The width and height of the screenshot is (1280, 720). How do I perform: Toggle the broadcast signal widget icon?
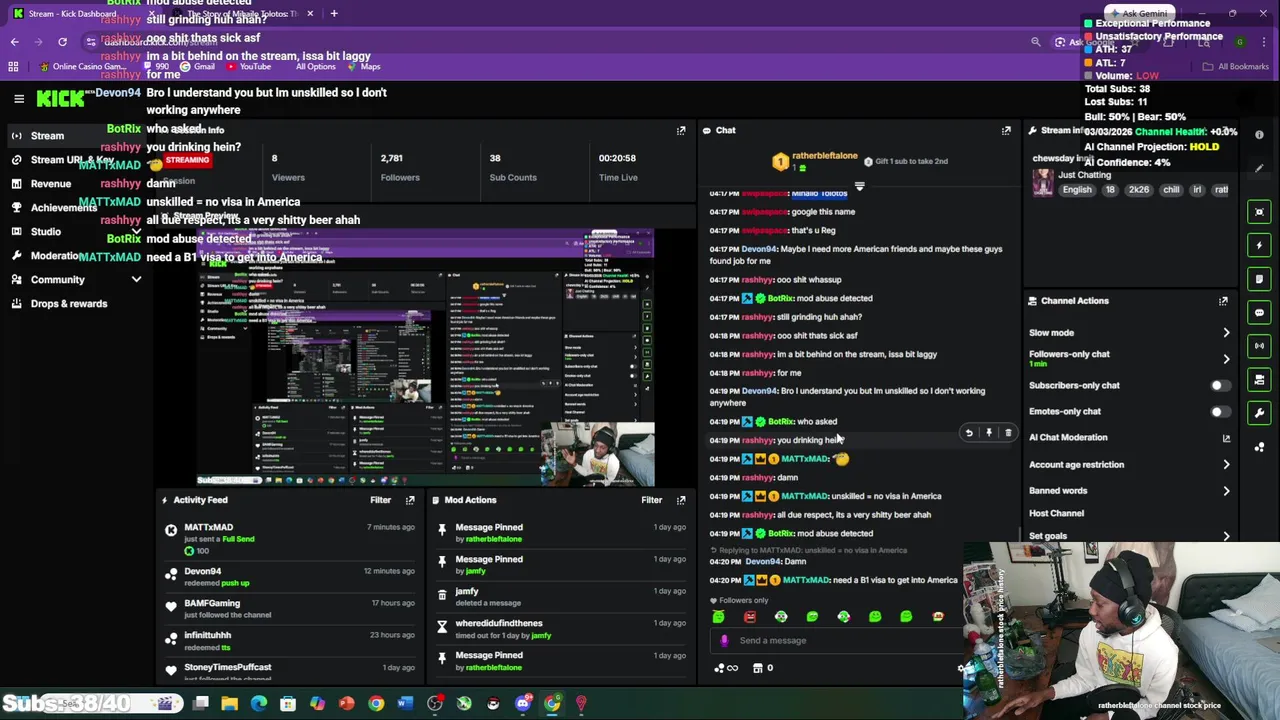(1260, 346)
